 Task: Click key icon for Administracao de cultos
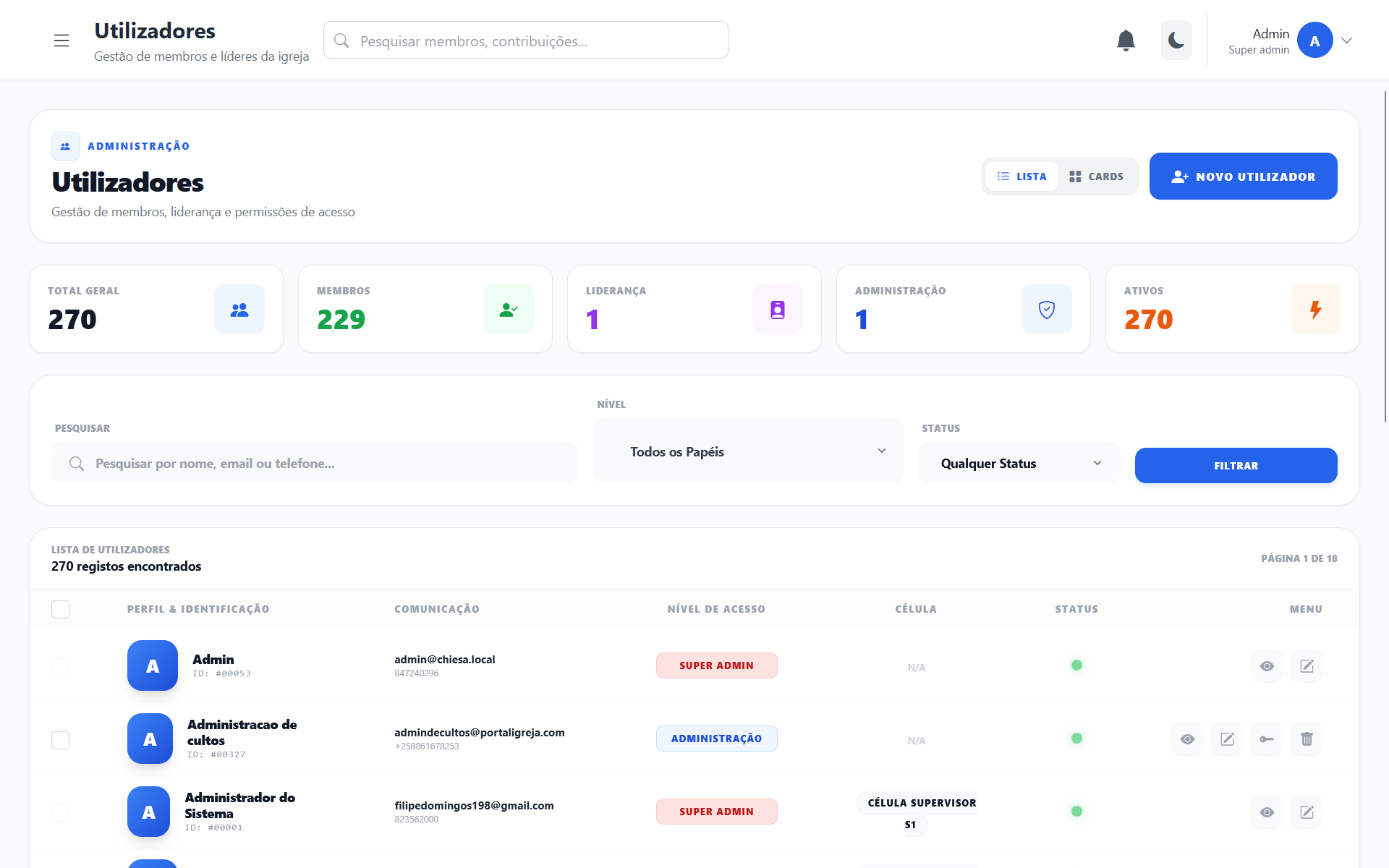coord(1267,739)
